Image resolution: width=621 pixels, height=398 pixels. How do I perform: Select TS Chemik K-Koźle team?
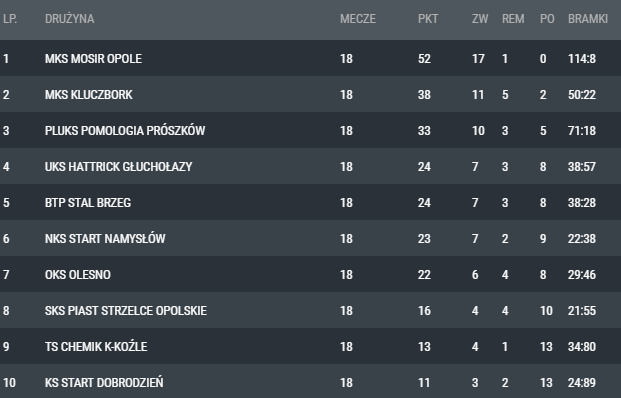click(96, 347)
